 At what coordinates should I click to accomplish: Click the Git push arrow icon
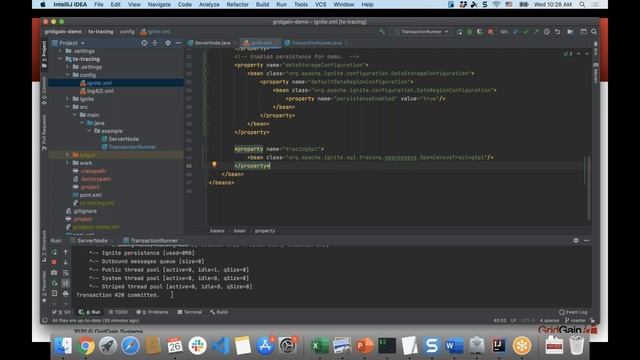tap(536, 31)
